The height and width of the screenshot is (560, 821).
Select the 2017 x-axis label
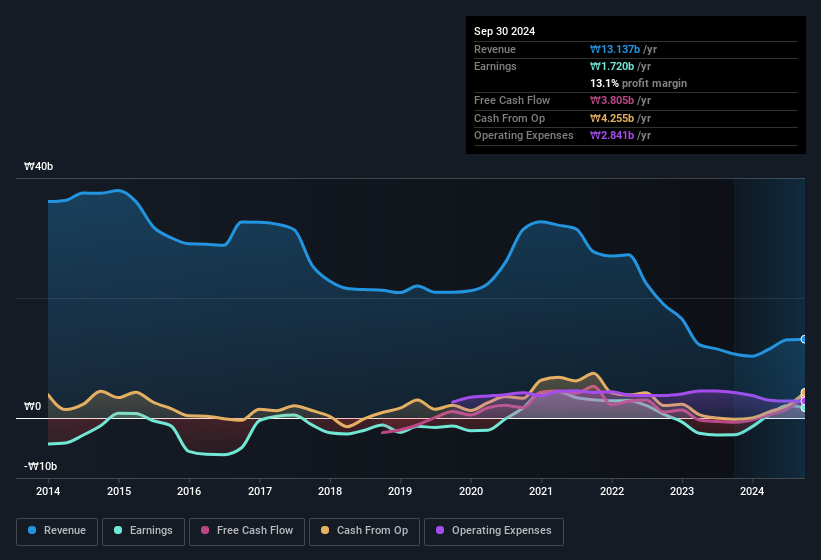click(260, 491)
